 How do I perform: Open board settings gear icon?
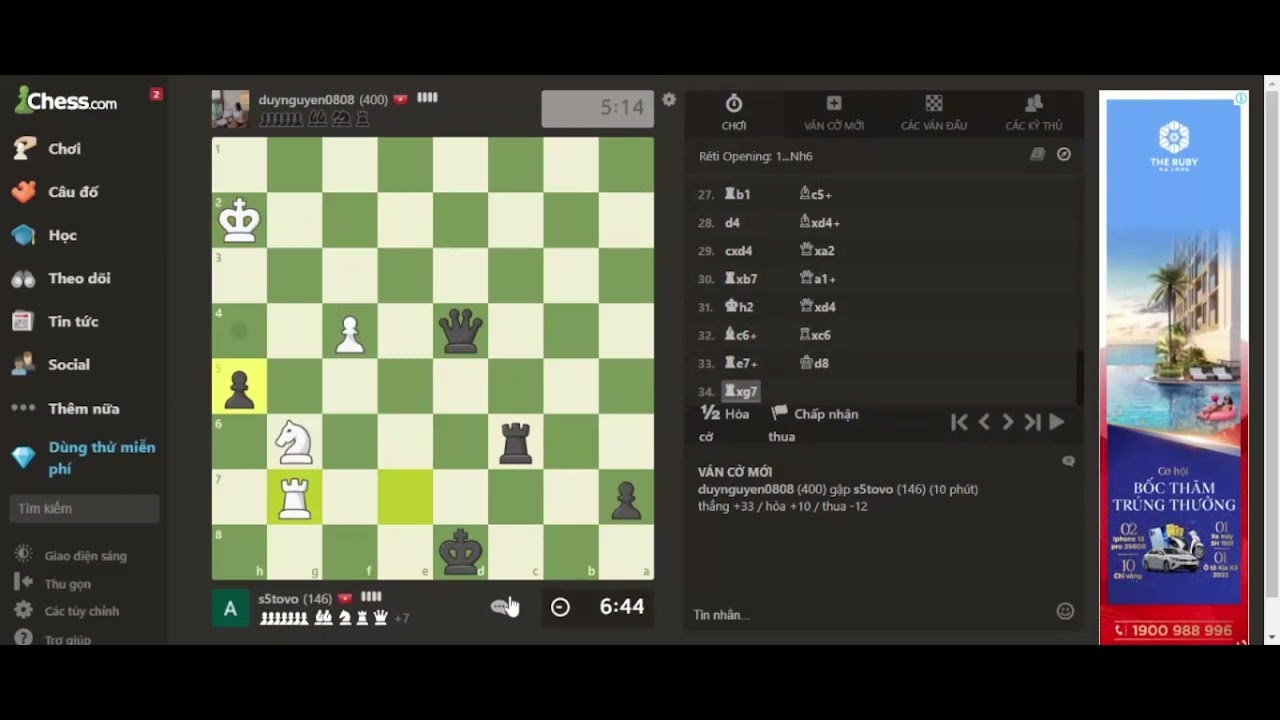point(669,99)
